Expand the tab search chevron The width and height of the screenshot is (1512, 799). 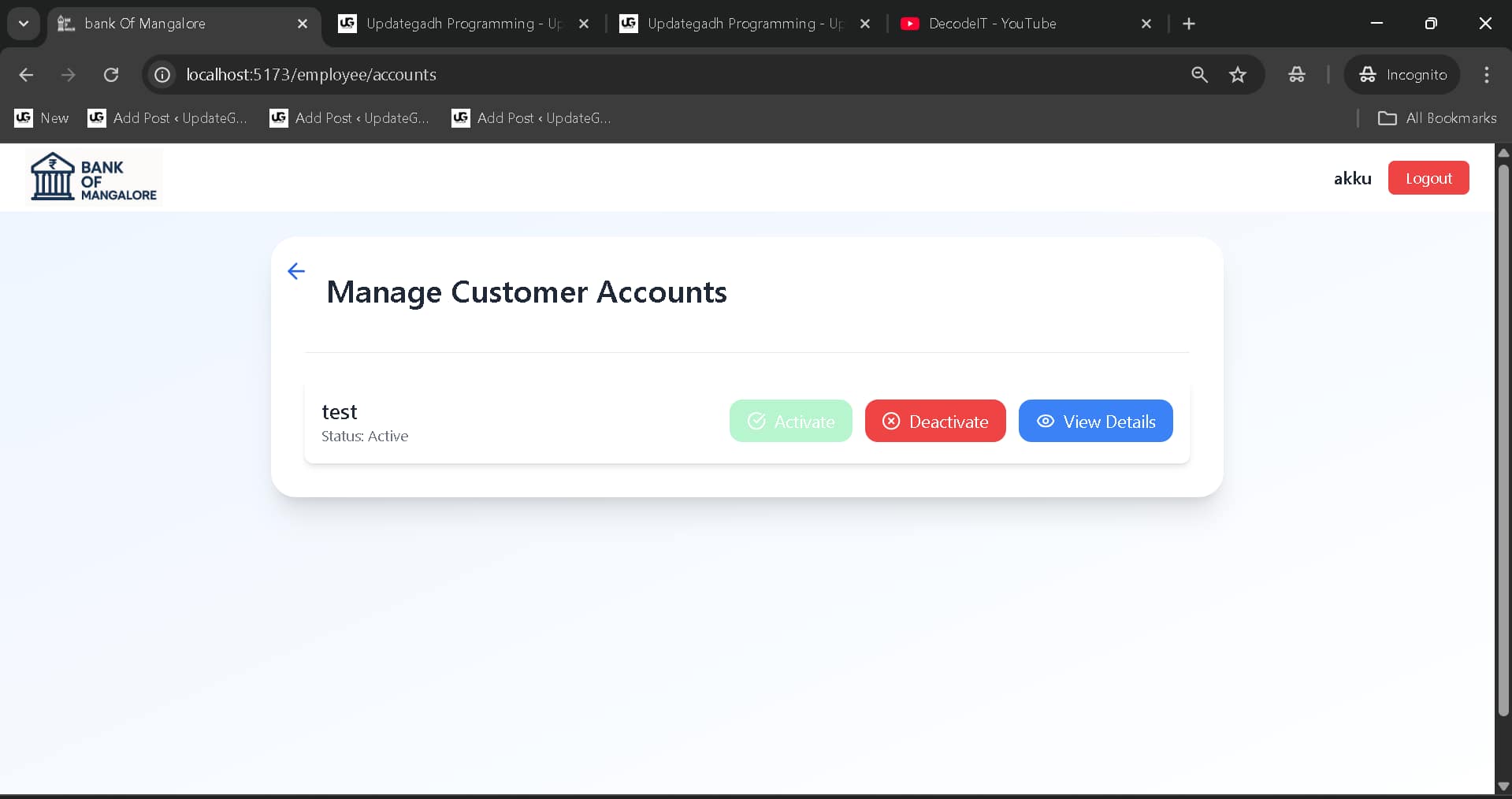(x=23, y=24)
